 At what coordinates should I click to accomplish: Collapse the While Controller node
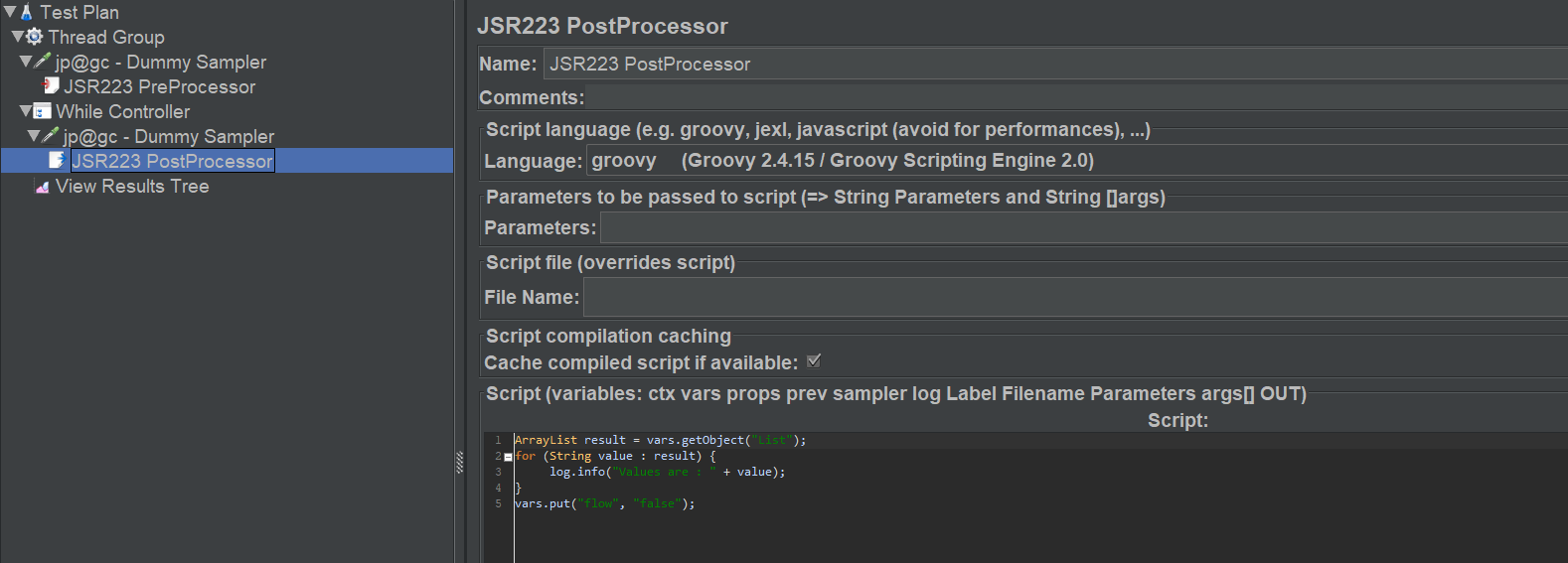pos(26,111)
